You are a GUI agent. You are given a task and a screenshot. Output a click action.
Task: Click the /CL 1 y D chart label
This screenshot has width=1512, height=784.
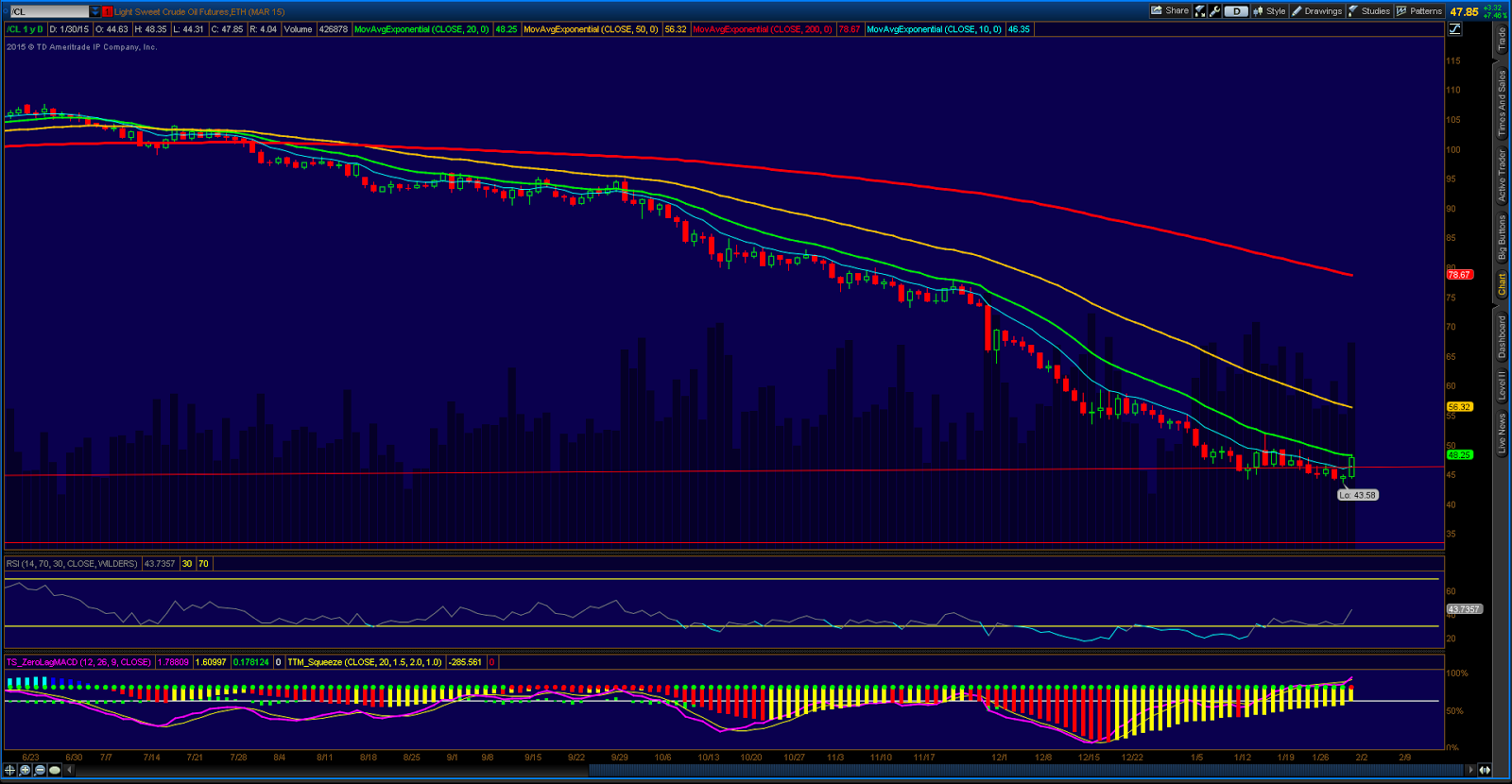click(26, 29)
